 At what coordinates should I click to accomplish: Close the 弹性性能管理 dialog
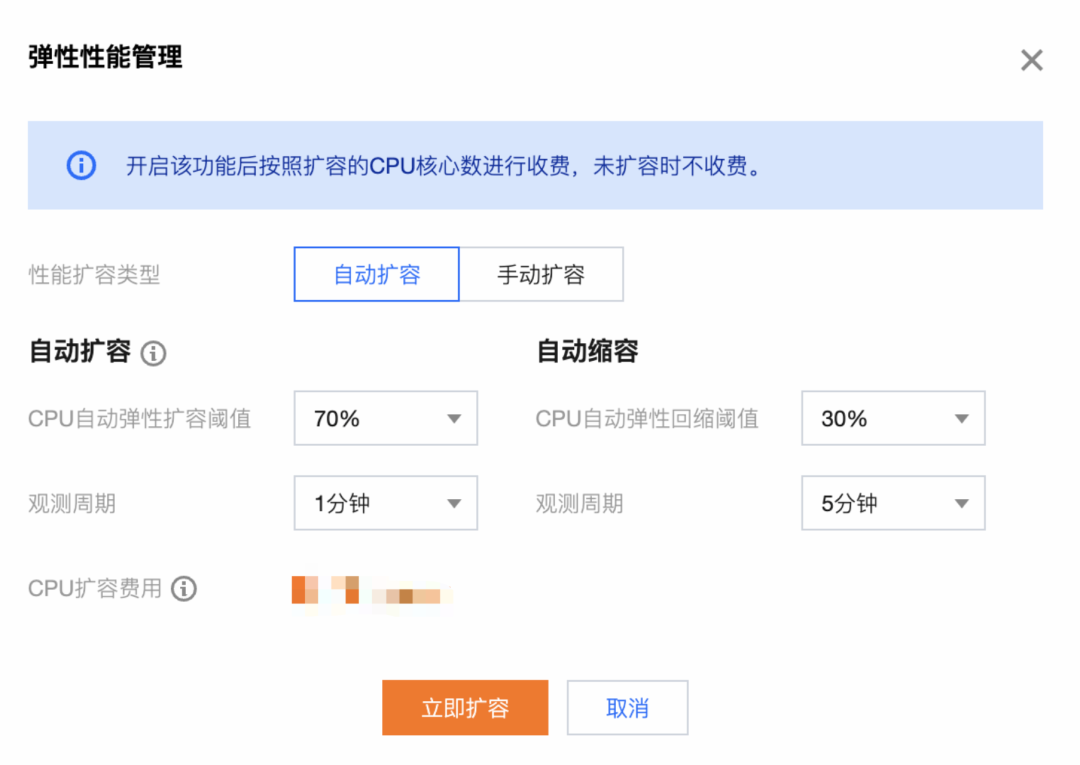(x=1031, y=61)
